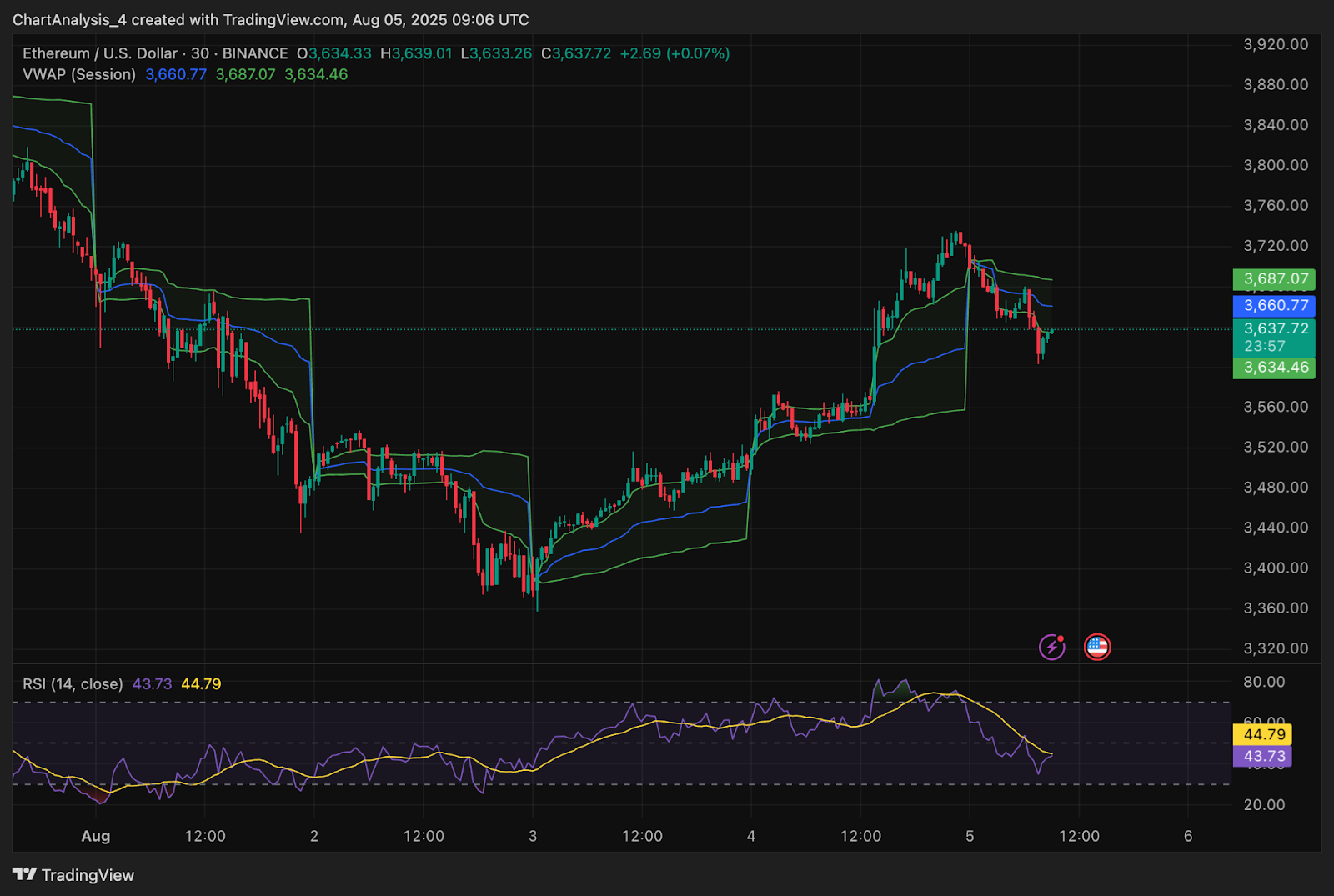Click the purple lightning bolt event icon
Image resolution: width=1334 pixels, height=896 pixels.
(1052, 647)
